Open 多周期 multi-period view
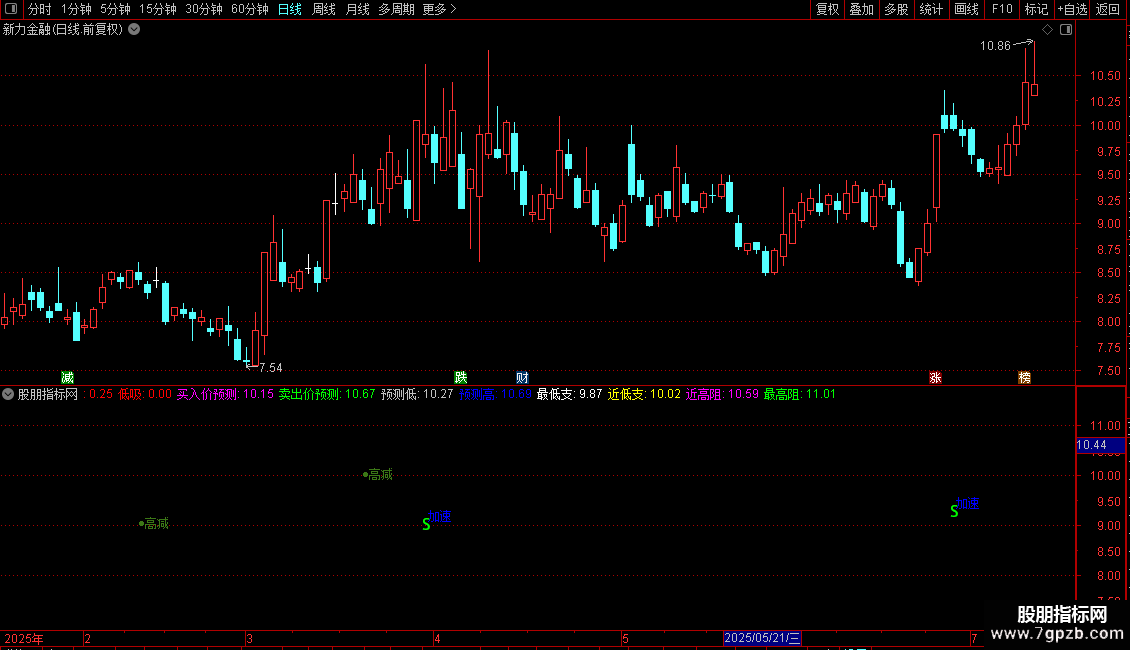The height and width of the screenshot is (650, 1130). [x=396, y=9]
